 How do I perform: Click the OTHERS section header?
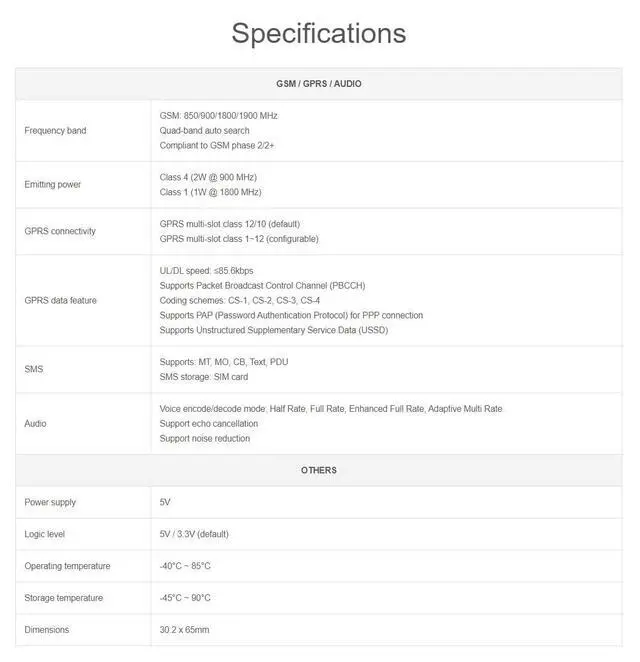pyautogui.click(x=319, y=470)
